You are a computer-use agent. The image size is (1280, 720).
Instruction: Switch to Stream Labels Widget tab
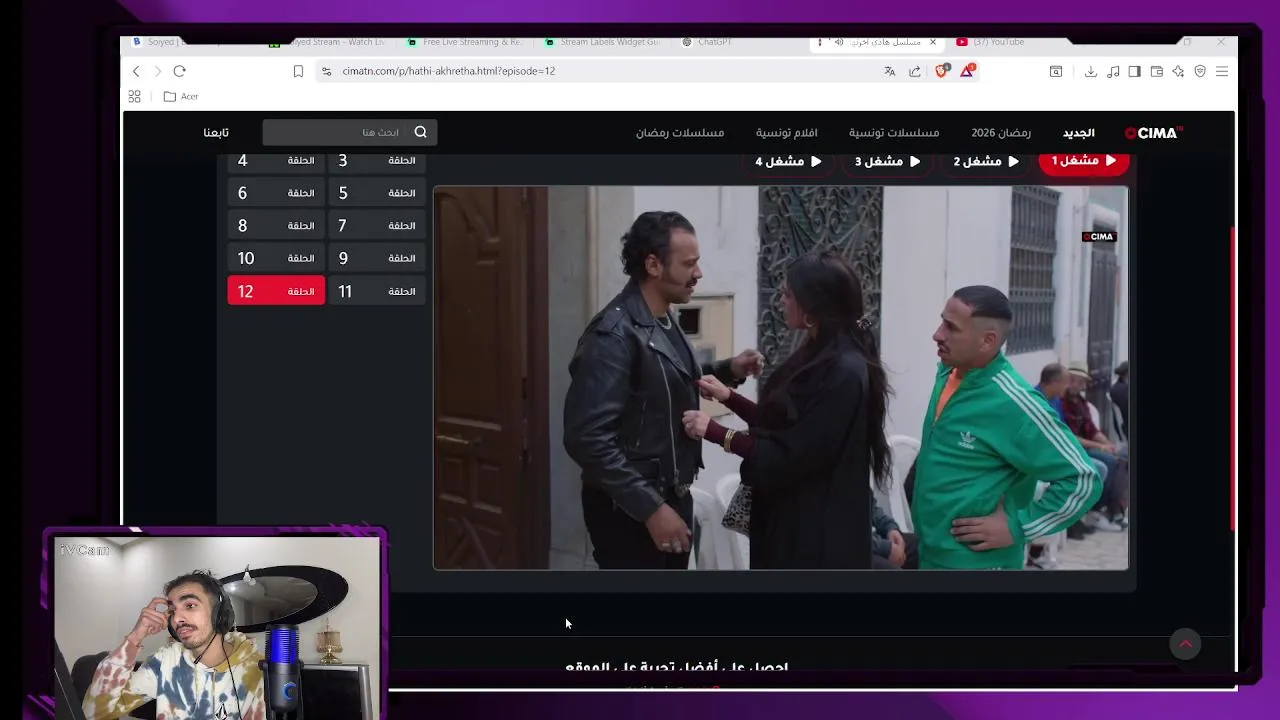click(x=603, y=42)
